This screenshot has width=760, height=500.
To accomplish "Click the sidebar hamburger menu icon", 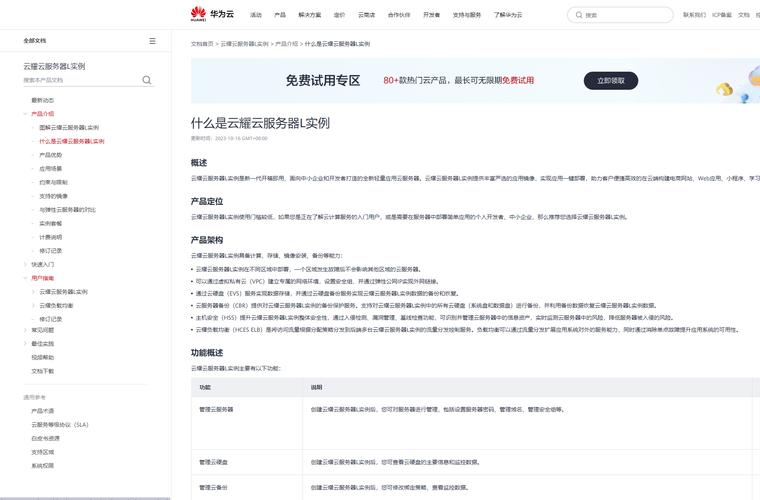I will 152,41.
